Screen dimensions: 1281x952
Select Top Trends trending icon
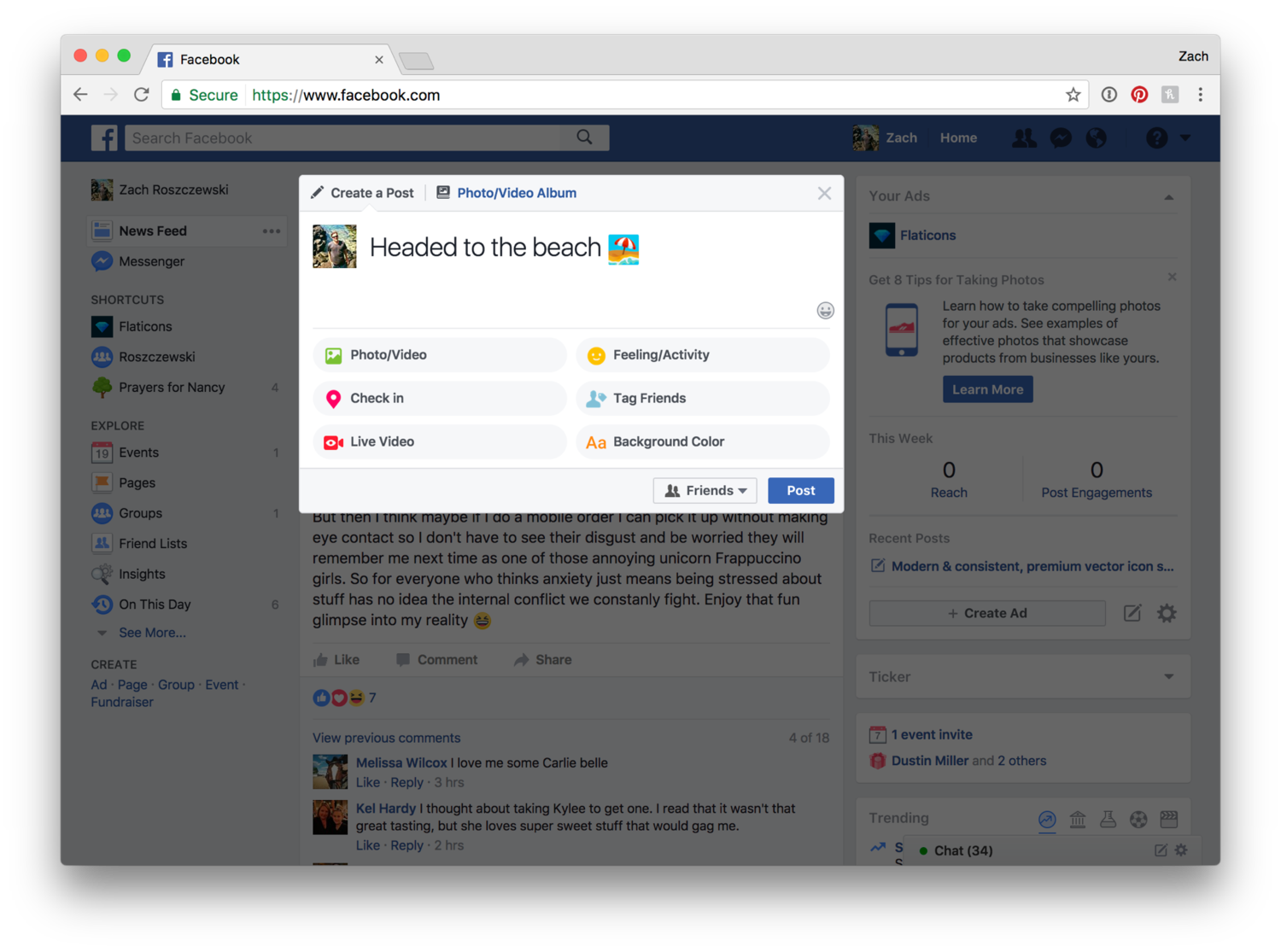(x=1047, y=820)
